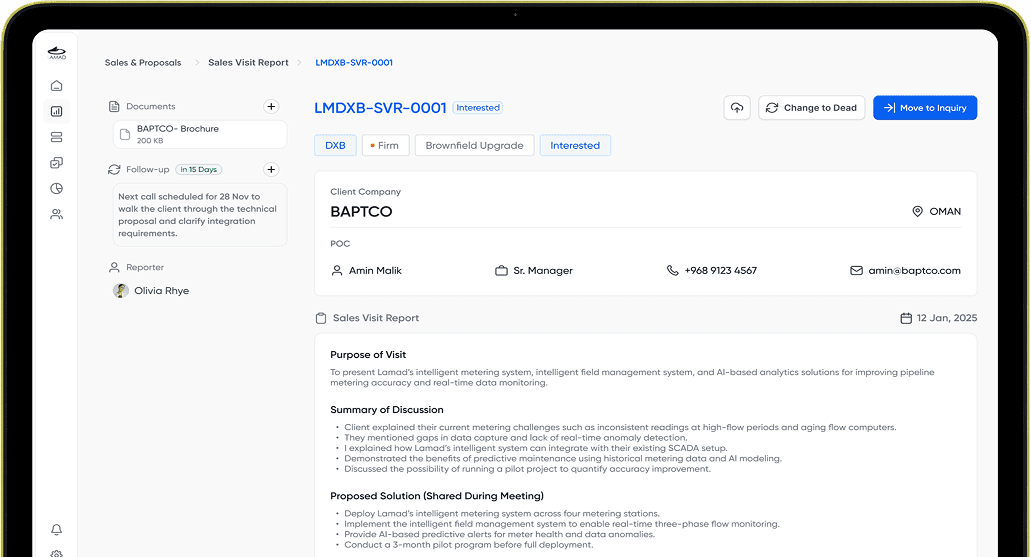This screenshot has height=557, width=1031.
Task: Click the mail icon beside amin@baptco.com
Action: [856, 270]
